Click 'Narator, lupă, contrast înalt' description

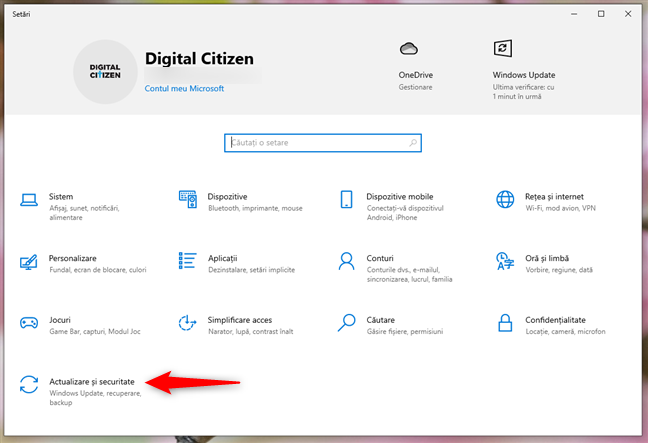tap(251, 331)
